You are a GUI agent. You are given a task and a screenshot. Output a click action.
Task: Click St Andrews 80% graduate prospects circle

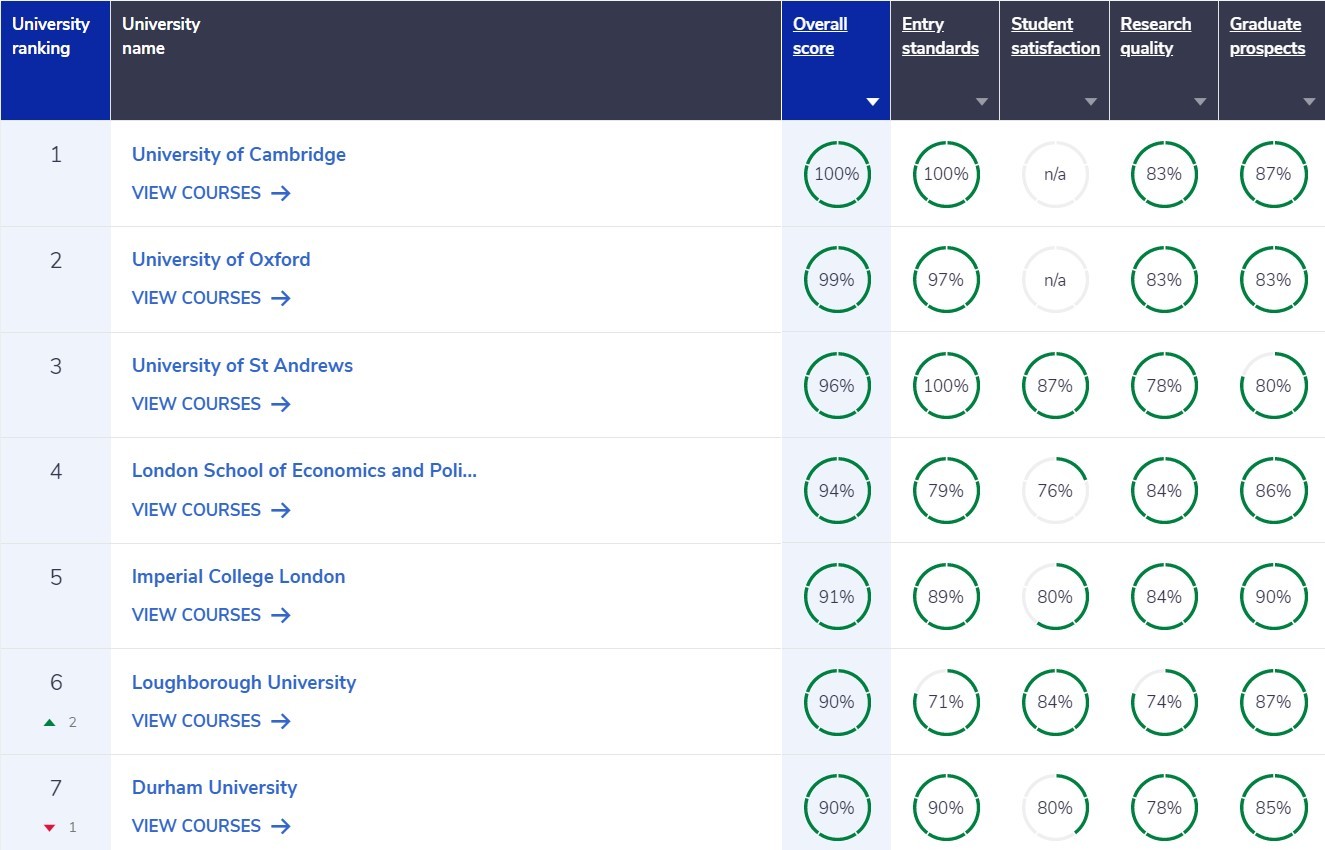click(1273, 385)
